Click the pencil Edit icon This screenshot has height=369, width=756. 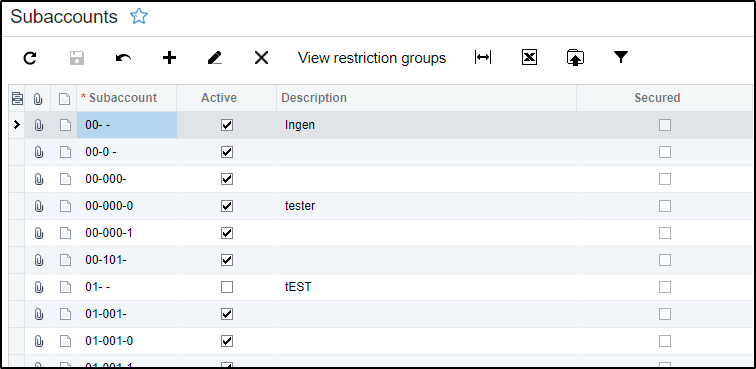pos(215,58)
